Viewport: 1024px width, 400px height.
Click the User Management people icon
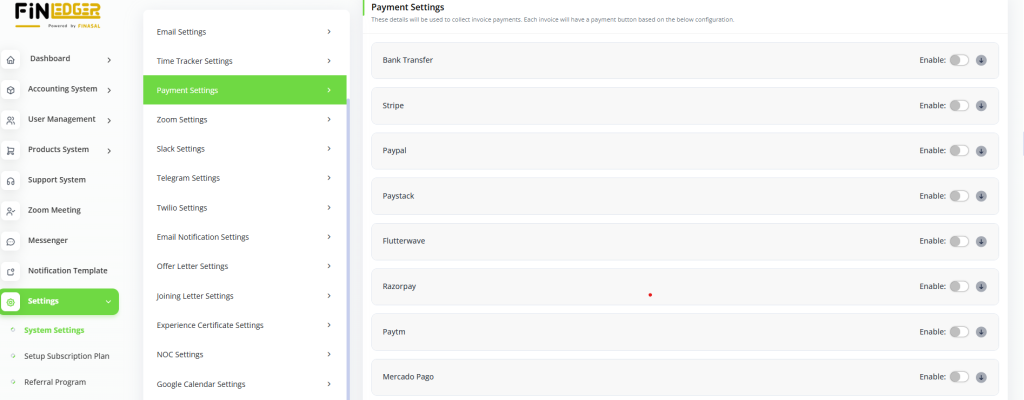[x=11, y=120]
